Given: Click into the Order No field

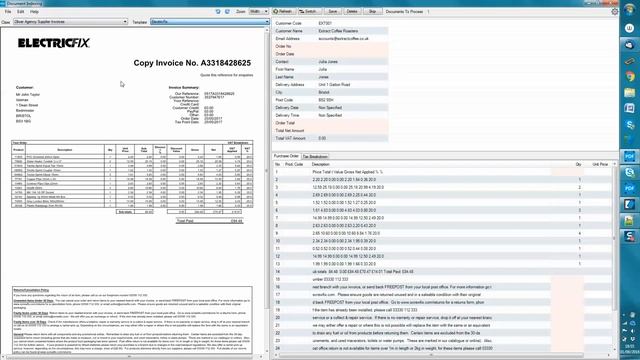Looking at the screenshot, I should 353,46.
